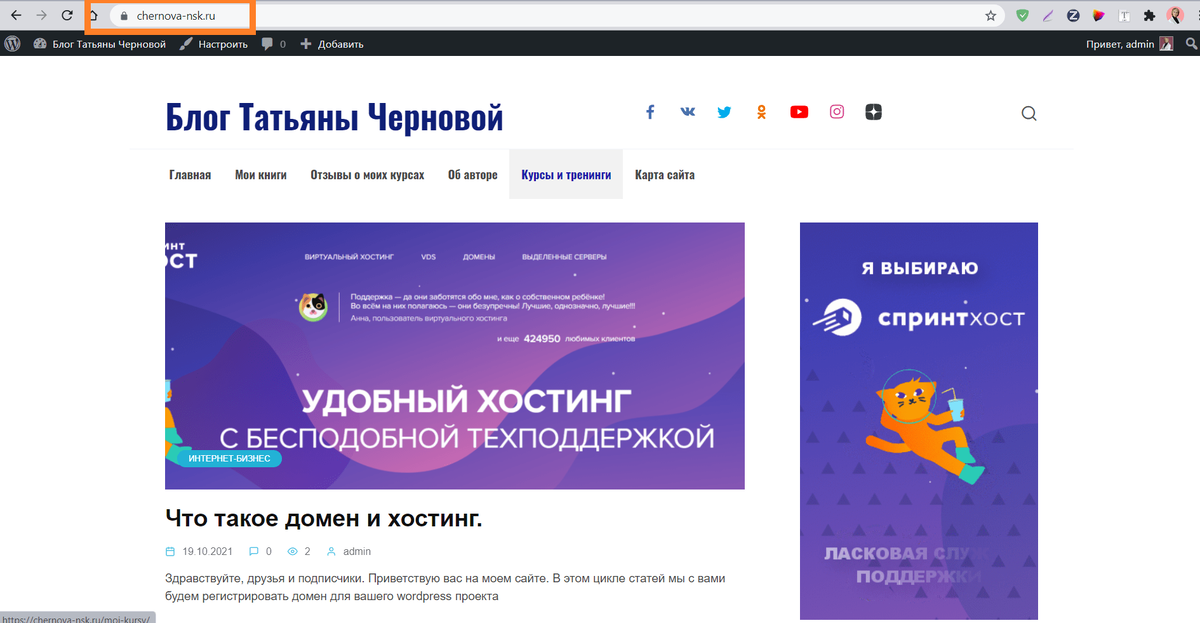Open the round Z extension icon
The width and height of the screenshot is (1200, 623).
pos(1073,16)
